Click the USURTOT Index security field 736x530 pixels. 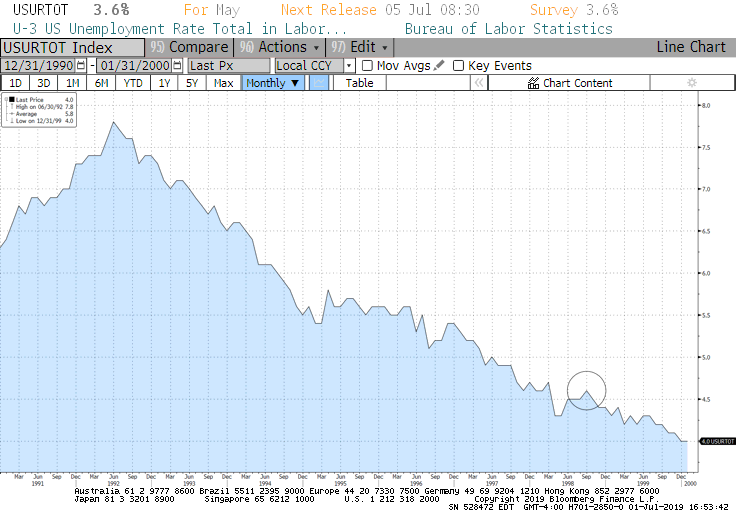click(72, 47)
